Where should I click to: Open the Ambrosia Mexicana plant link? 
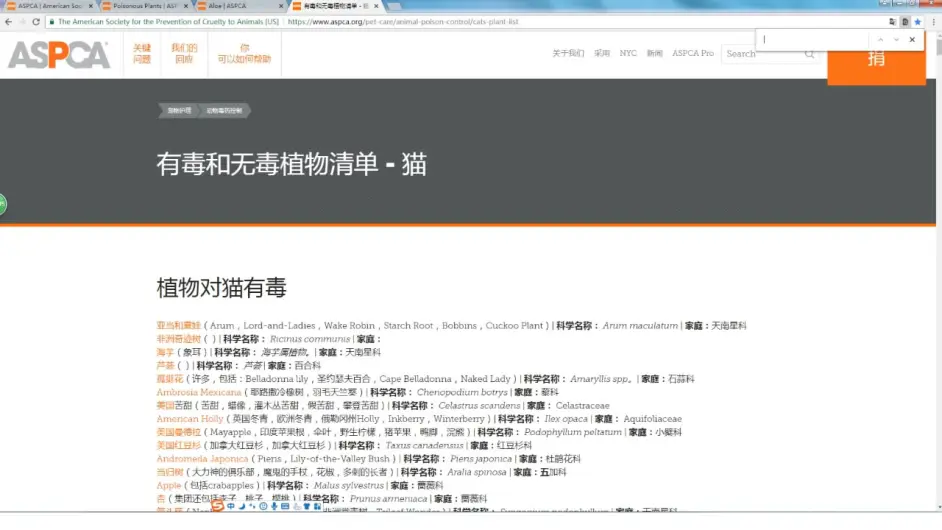(x=199, y=392)
